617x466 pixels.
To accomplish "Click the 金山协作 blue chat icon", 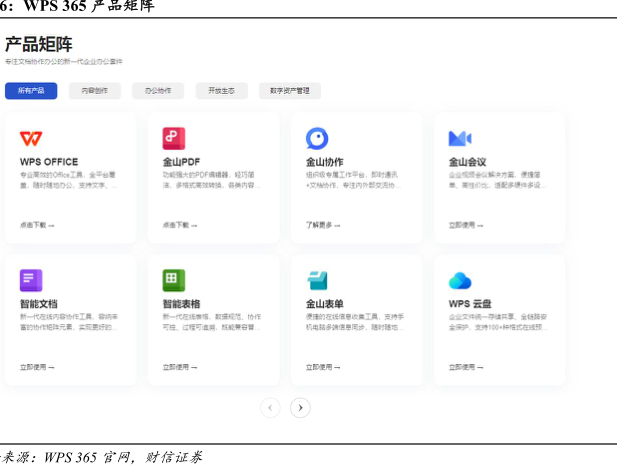I will (x=317, y=138).
